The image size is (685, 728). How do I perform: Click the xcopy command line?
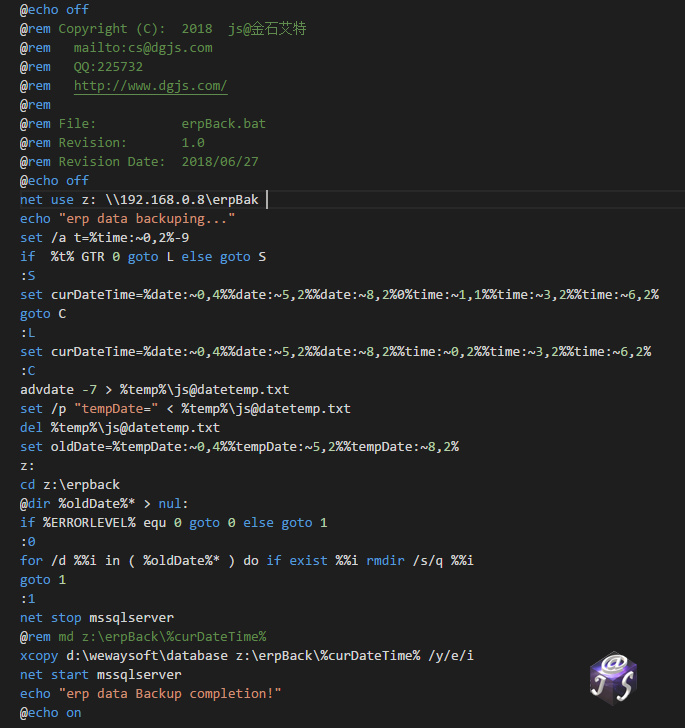(x=246, y=655)
